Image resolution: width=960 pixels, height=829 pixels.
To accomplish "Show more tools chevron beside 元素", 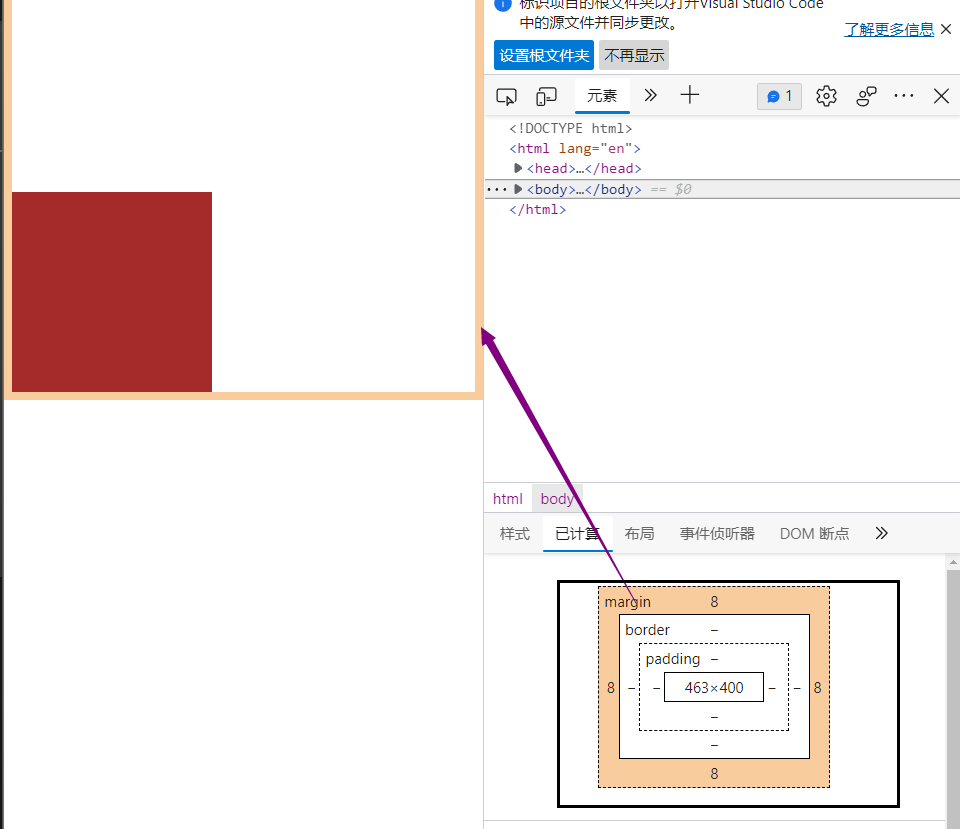I will [650, 96].
